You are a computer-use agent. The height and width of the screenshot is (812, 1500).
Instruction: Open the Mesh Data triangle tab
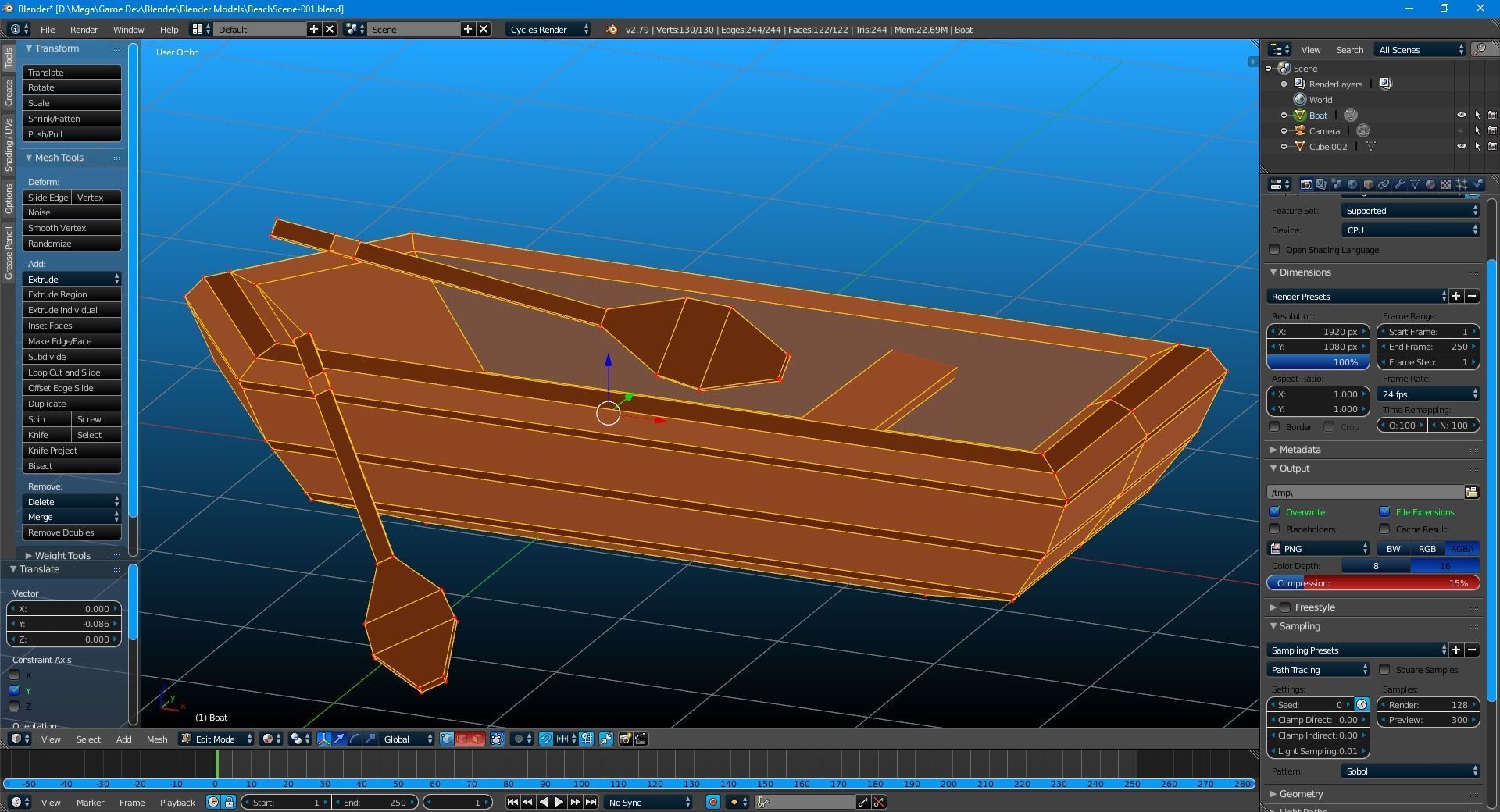pos(1414,184)
